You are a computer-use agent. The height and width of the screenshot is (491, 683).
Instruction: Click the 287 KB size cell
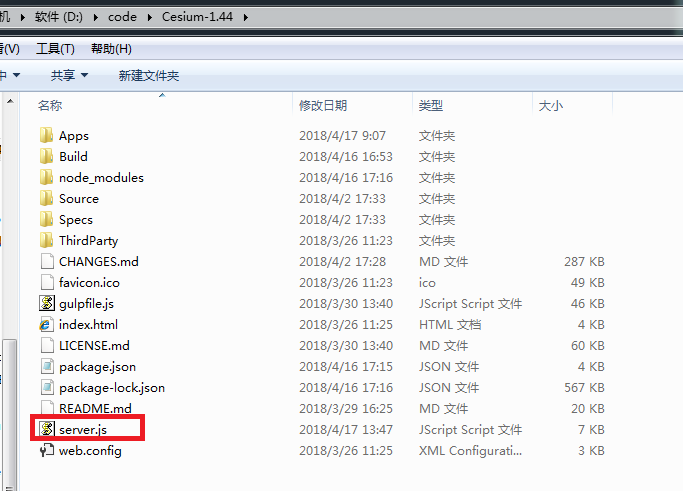[584, 261]
